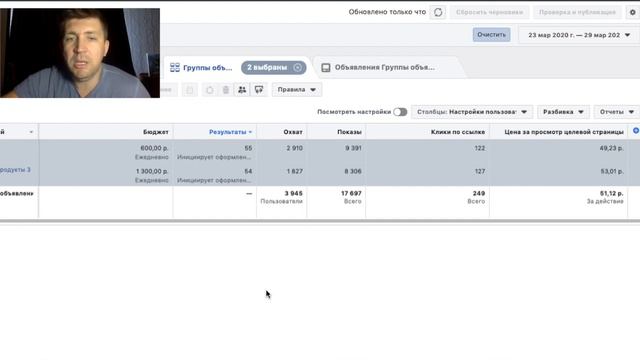Open the продукты 3 ad set link
640x360 pixels.
[16, 169]
